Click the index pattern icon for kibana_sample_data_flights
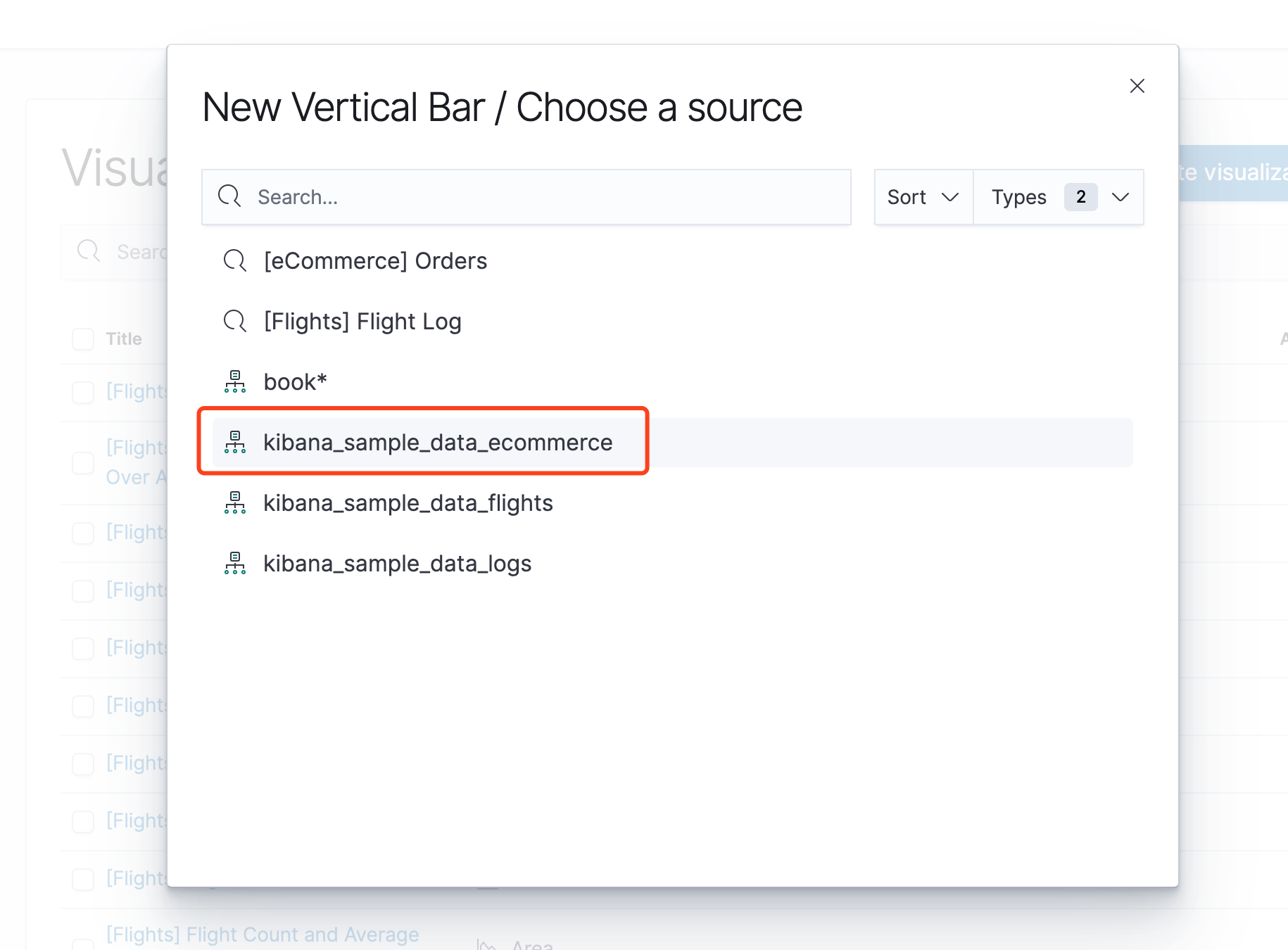This screenshot has height=950, width=1288. 235,503
